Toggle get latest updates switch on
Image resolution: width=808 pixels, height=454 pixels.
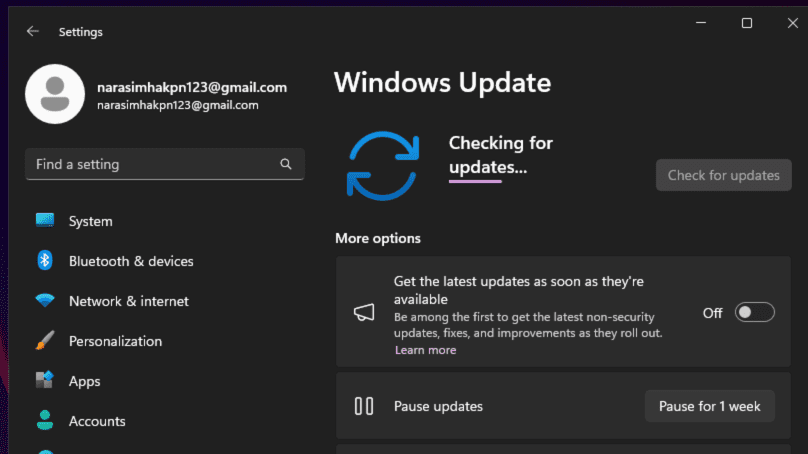click(754, 313)
